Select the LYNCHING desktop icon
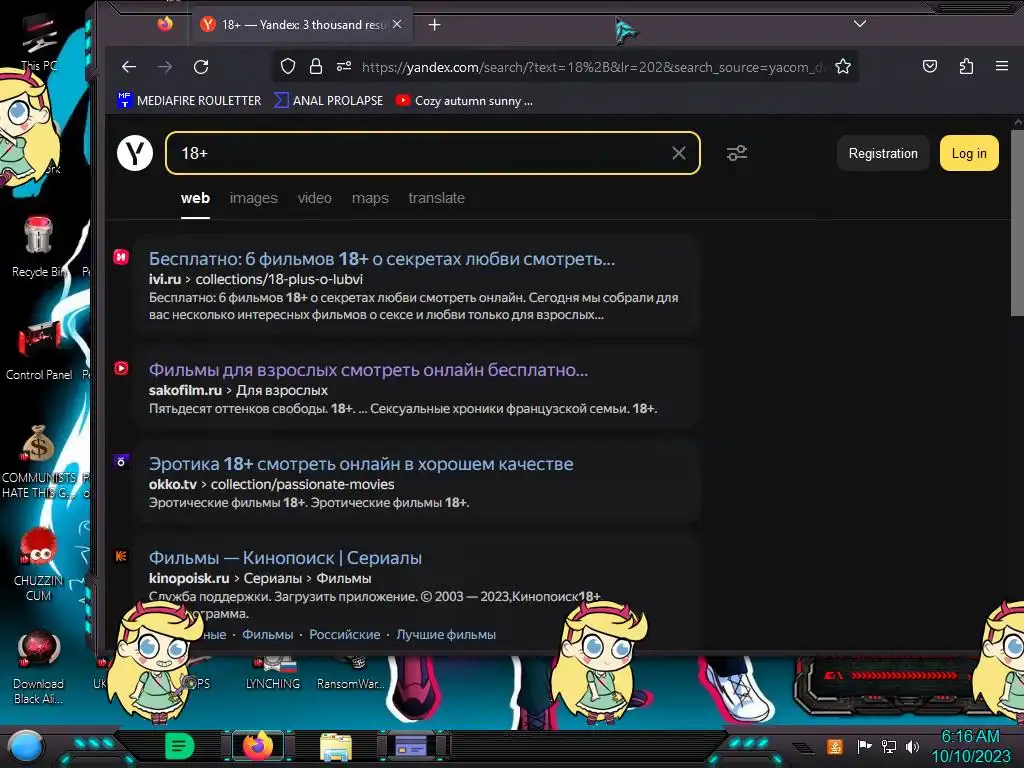Image resolution: width=1024 pixels, height=768 pixels. 273,675
